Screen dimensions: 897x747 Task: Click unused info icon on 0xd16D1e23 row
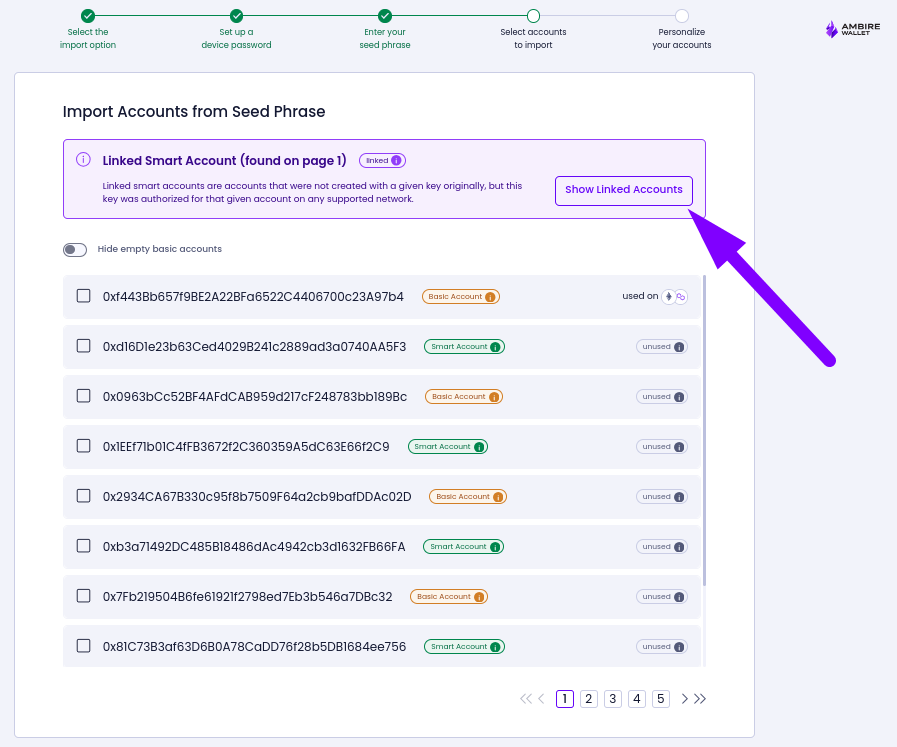pos(679,347)
